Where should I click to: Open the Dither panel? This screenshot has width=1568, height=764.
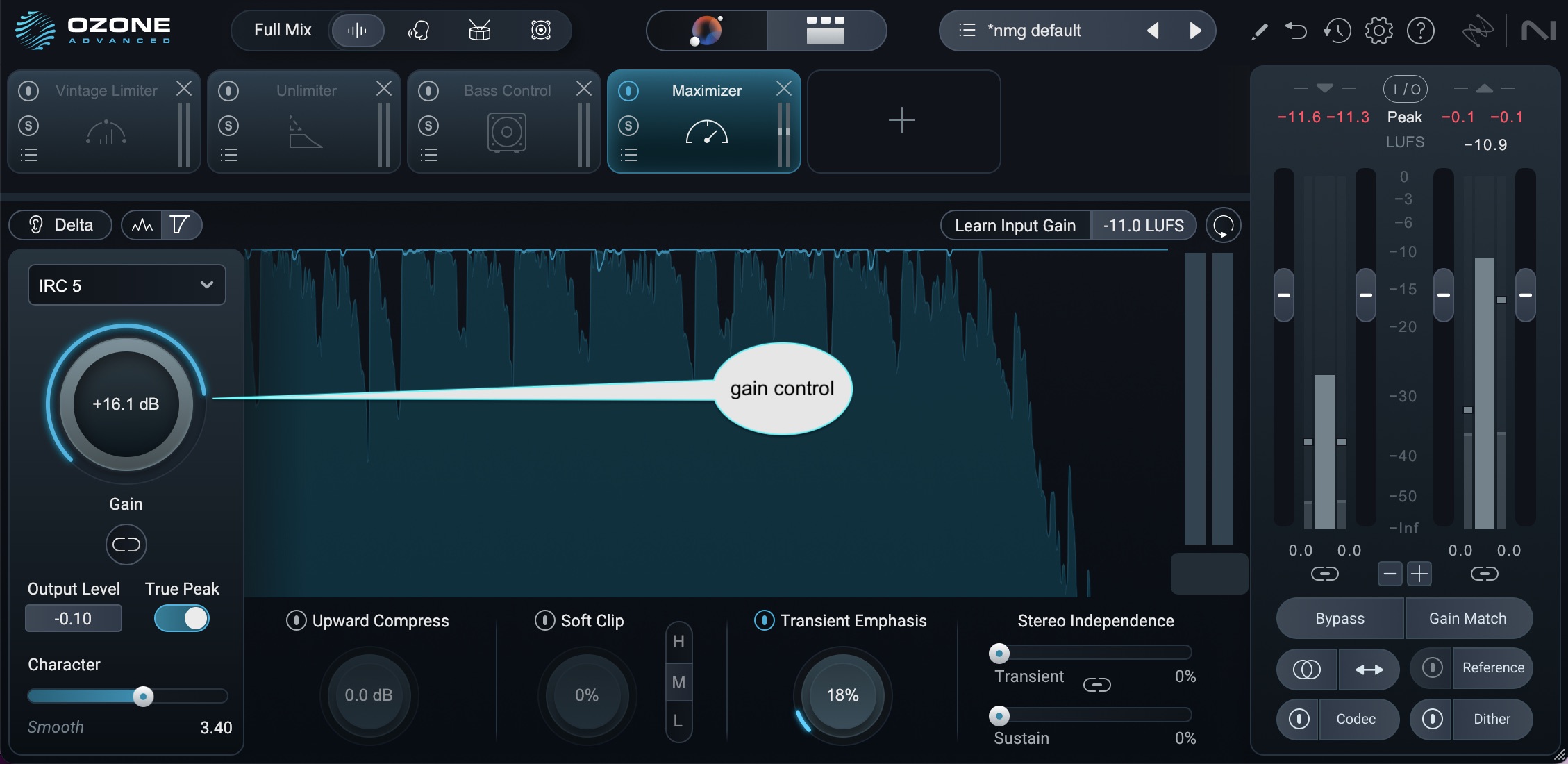coord(1492,719)
